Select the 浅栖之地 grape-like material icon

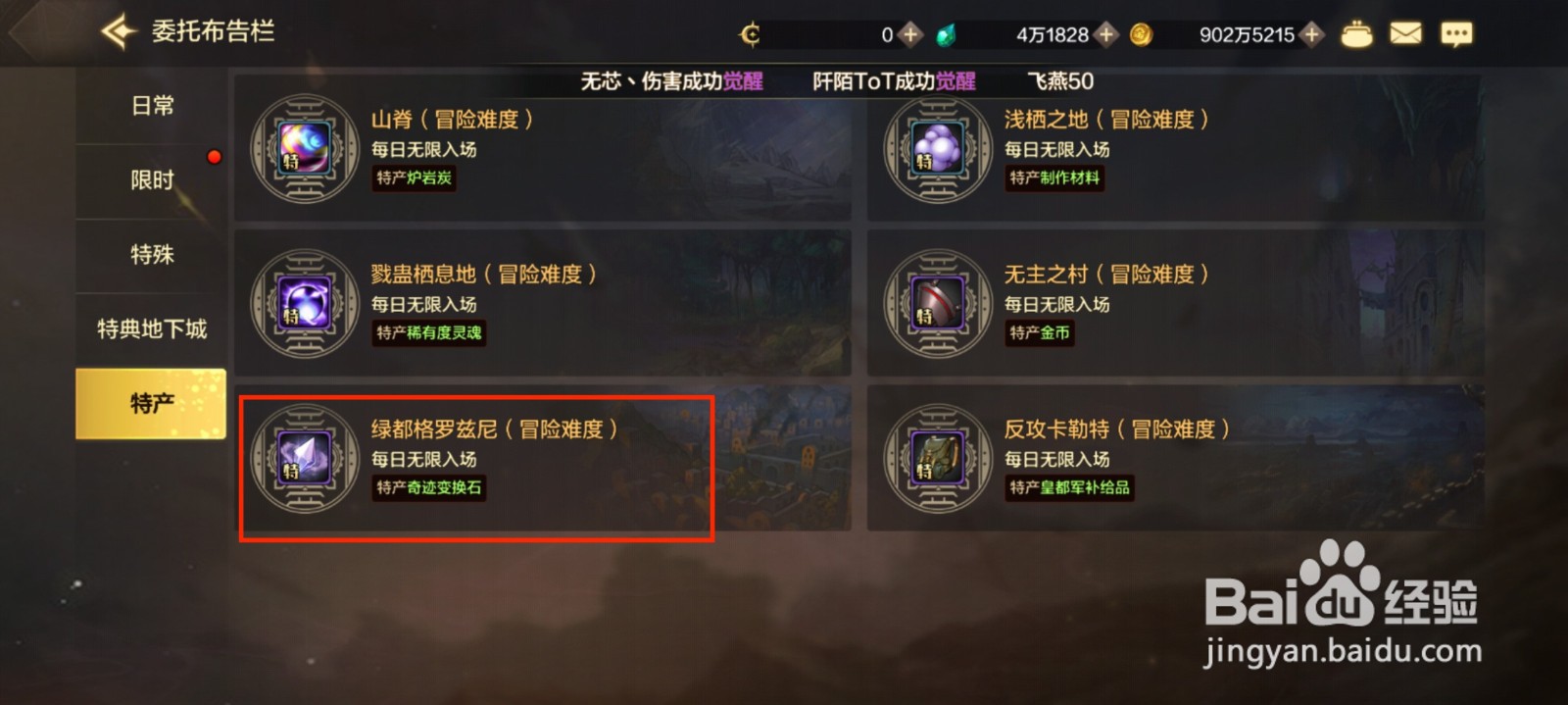[938, 148]
